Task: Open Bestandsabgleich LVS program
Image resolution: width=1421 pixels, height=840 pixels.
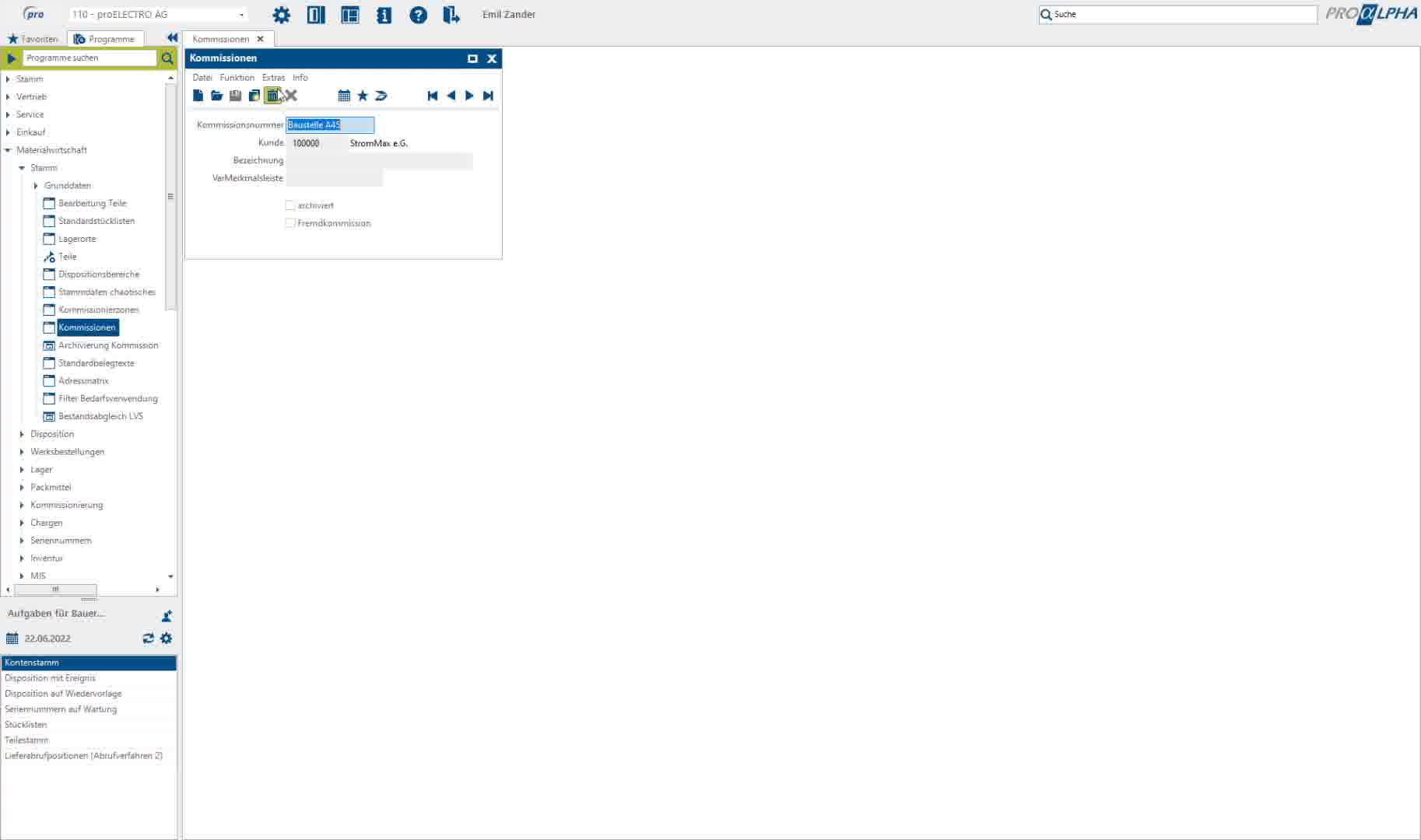Action: tap(100, 416)
